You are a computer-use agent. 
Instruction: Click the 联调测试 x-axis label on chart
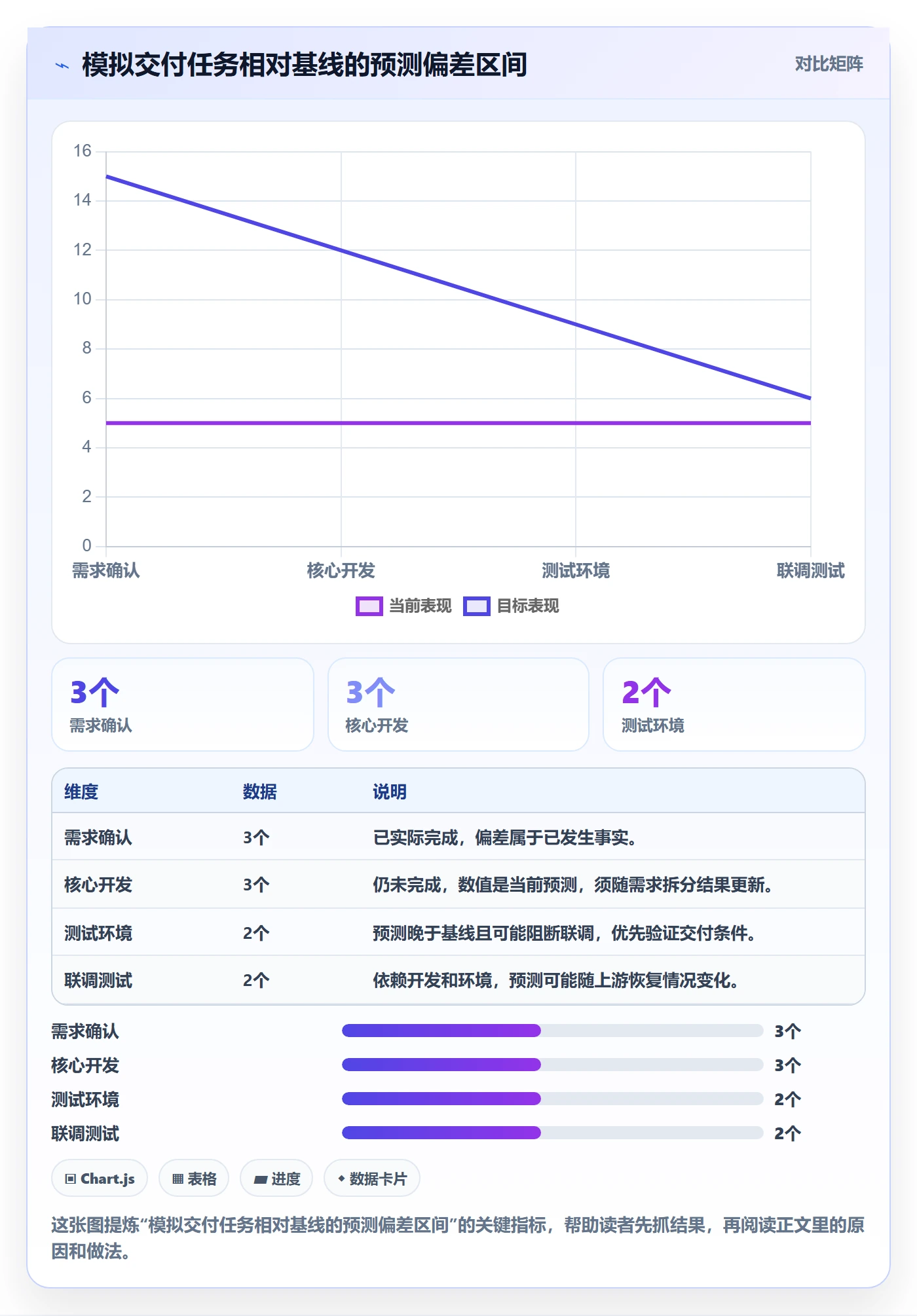pos(811,571)
